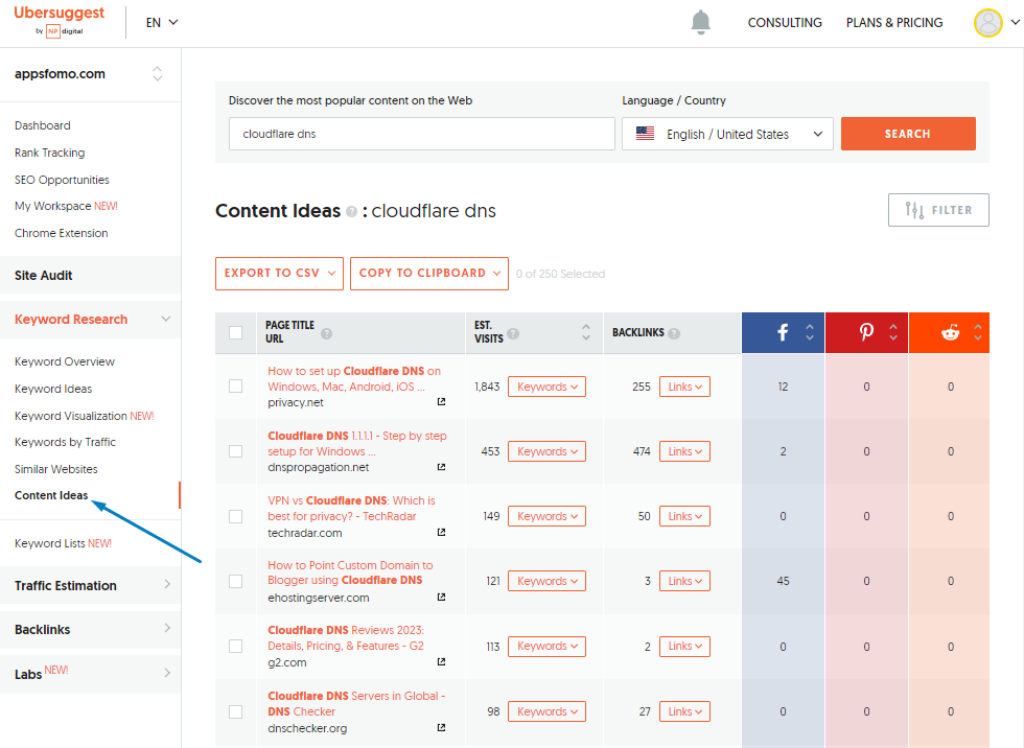Click the Ubersuggest logo
This screenshot has width=1024, height=748.
(x=59, y=20)
